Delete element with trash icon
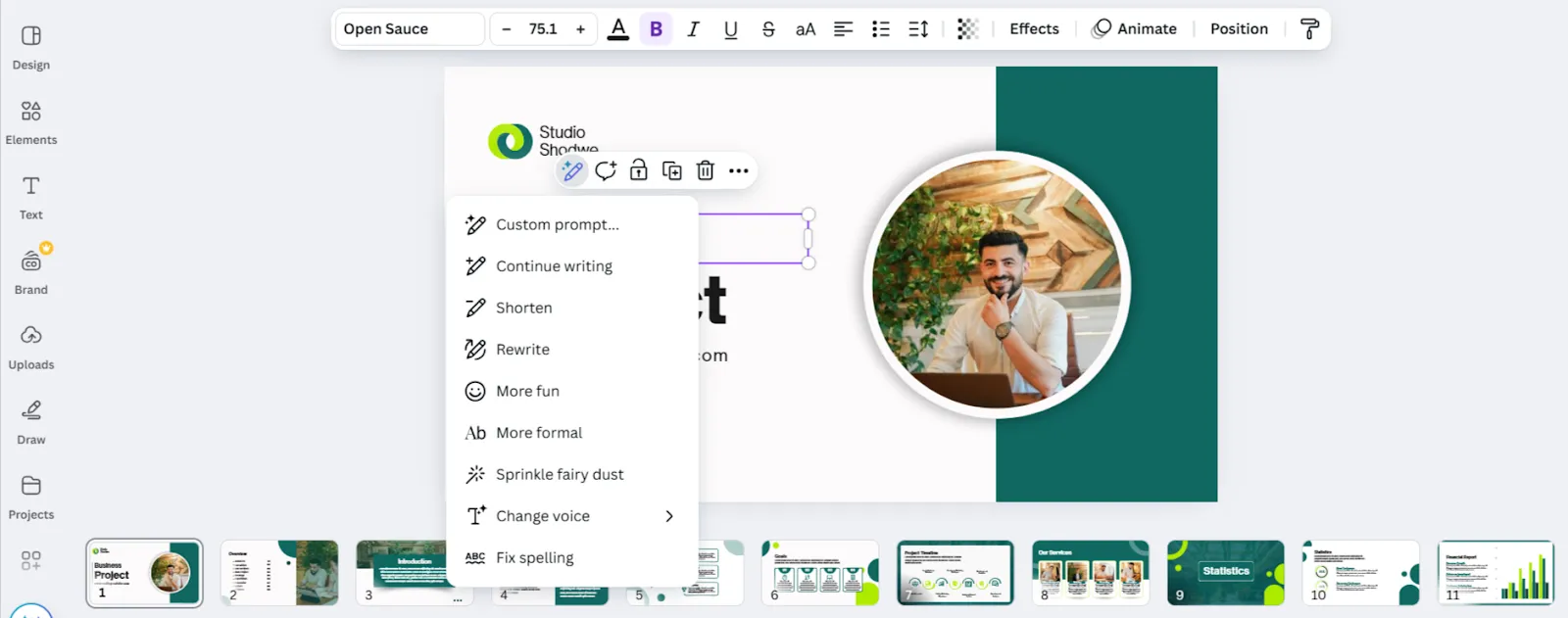1568x618 pixels. click(x=706, y=171)
